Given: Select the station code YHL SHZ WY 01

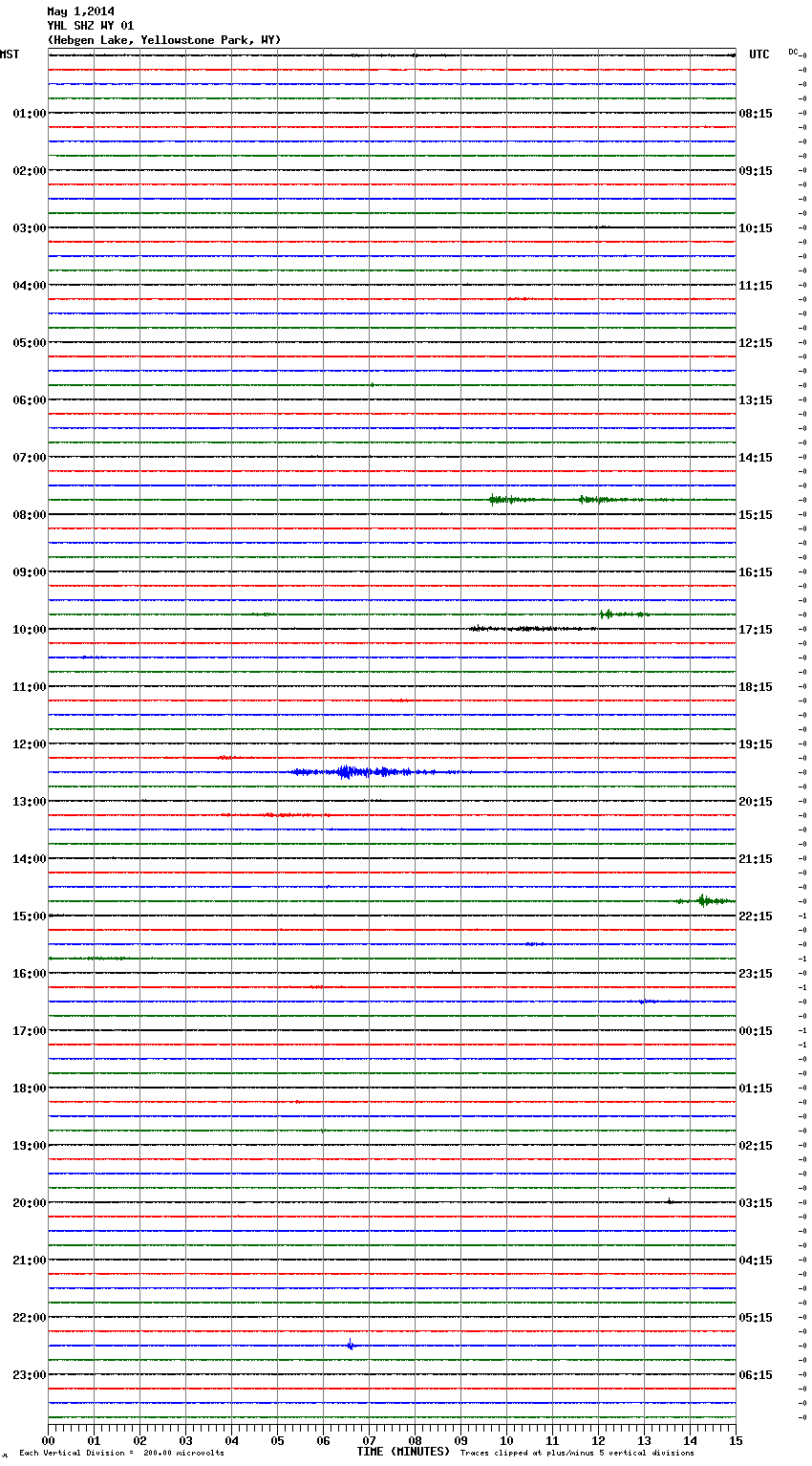Looking at the screenshot, I should (x=91, y=26).
